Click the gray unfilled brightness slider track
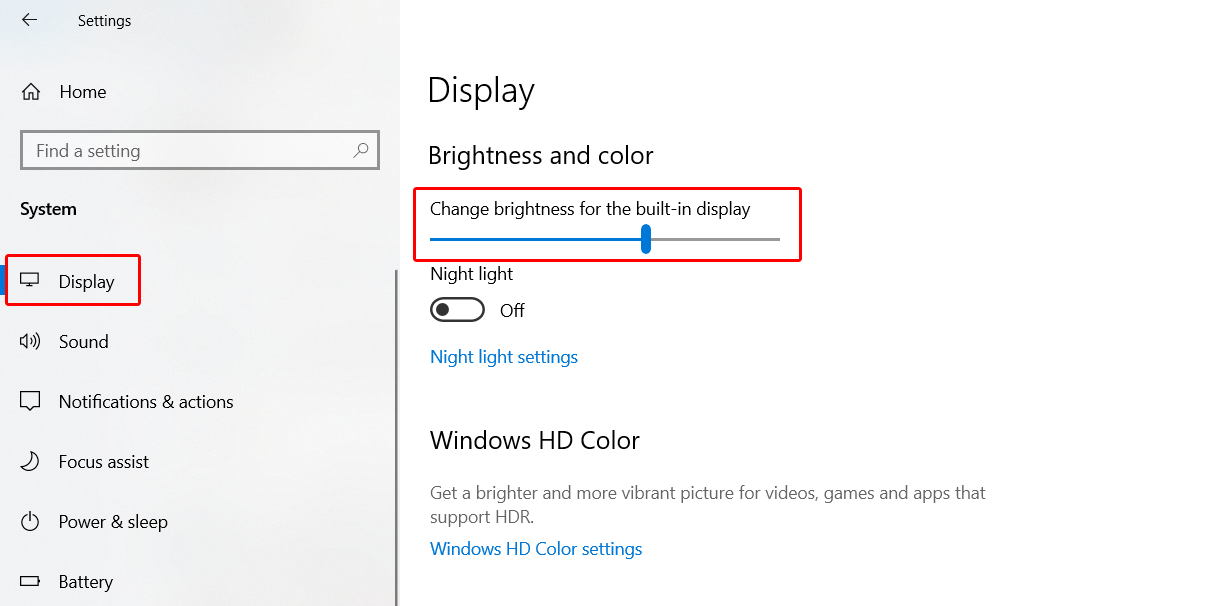The image size is (1222, 606). pos(716,239)
